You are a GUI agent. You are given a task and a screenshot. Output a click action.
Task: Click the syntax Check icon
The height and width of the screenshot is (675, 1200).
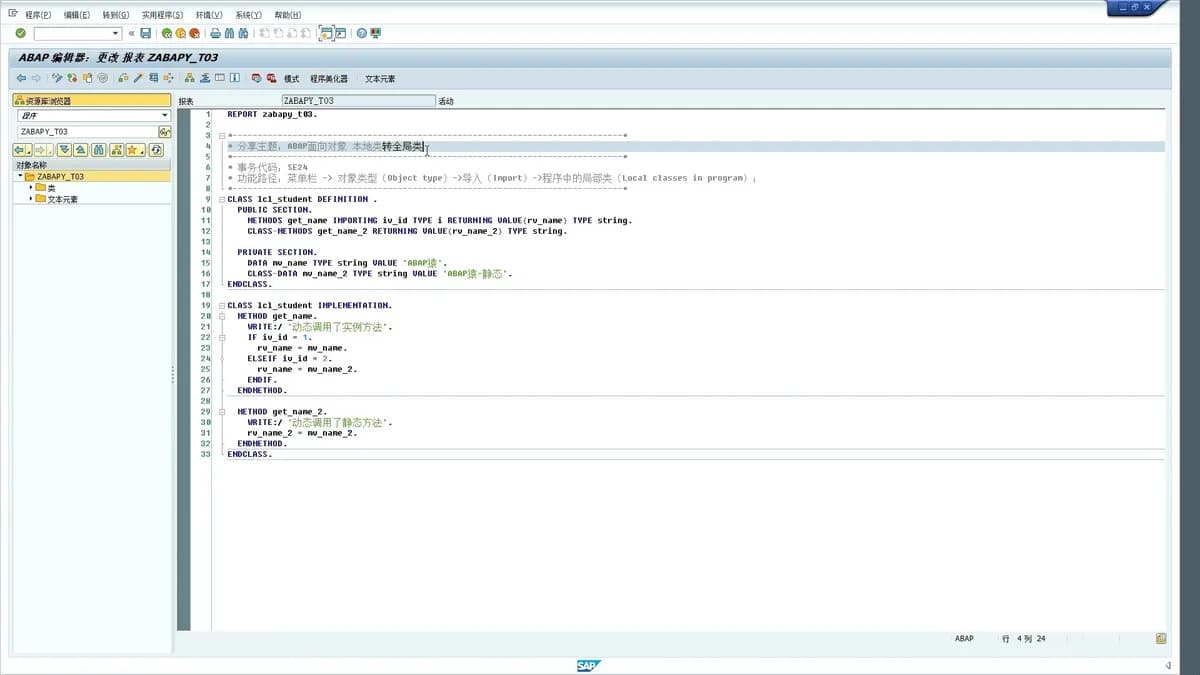[x=123, y=78]
